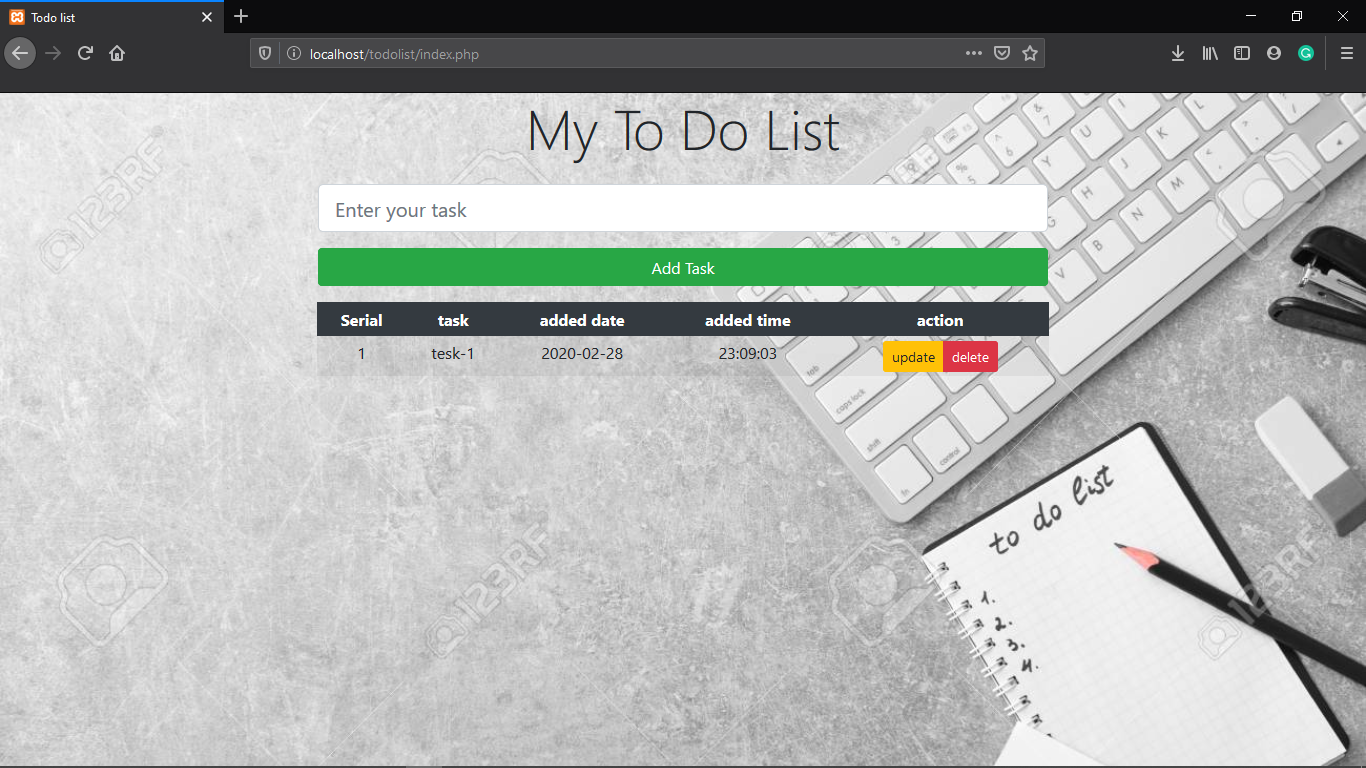This screenshot has height=768, width=1366.
Task: Bookmark this page with star icon
Action: (1030, 54)
